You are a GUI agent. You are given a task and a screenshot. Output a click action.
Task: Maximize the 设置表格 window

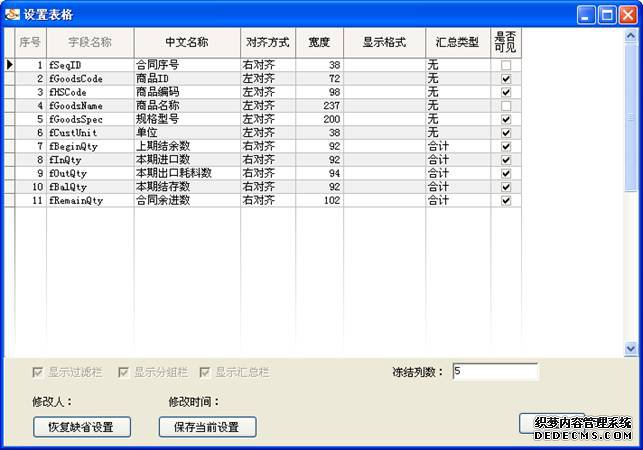[x=607, y=14]
